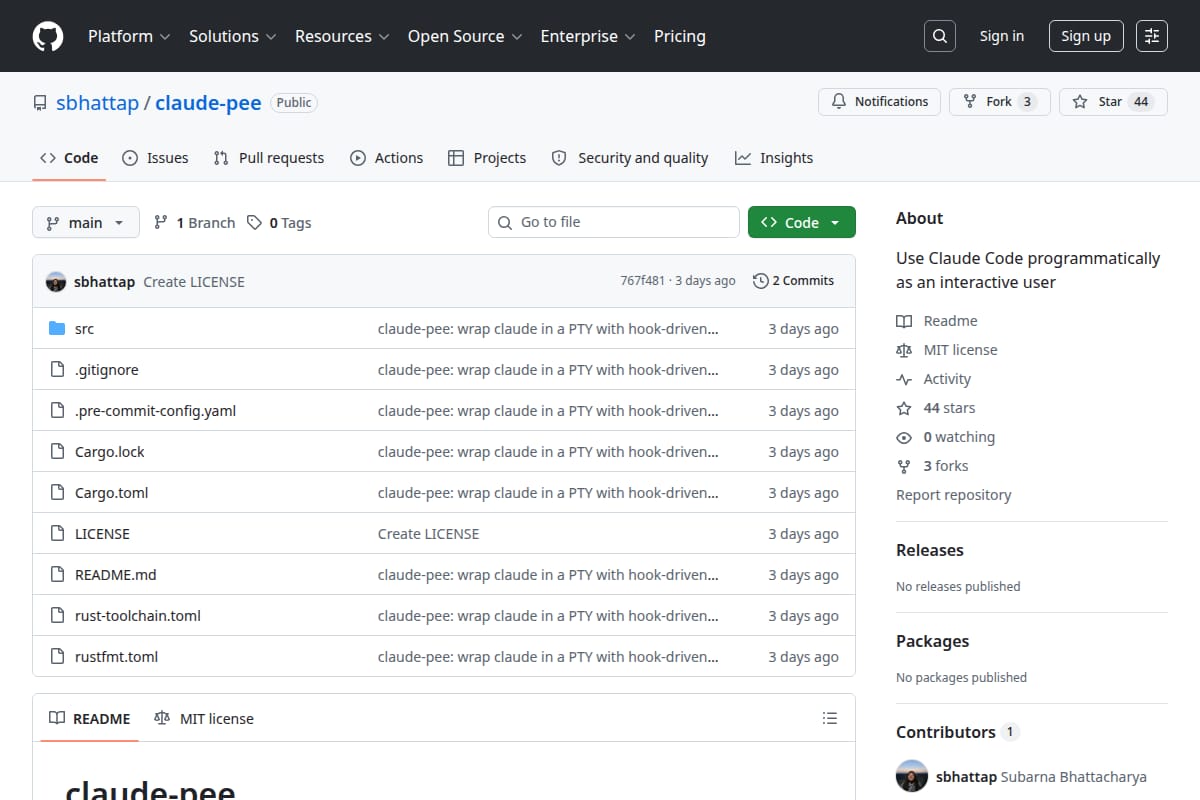Viewport: 1200px width, 800px height.
Task: Open the Pricing link
Action: tap(680, 36)
